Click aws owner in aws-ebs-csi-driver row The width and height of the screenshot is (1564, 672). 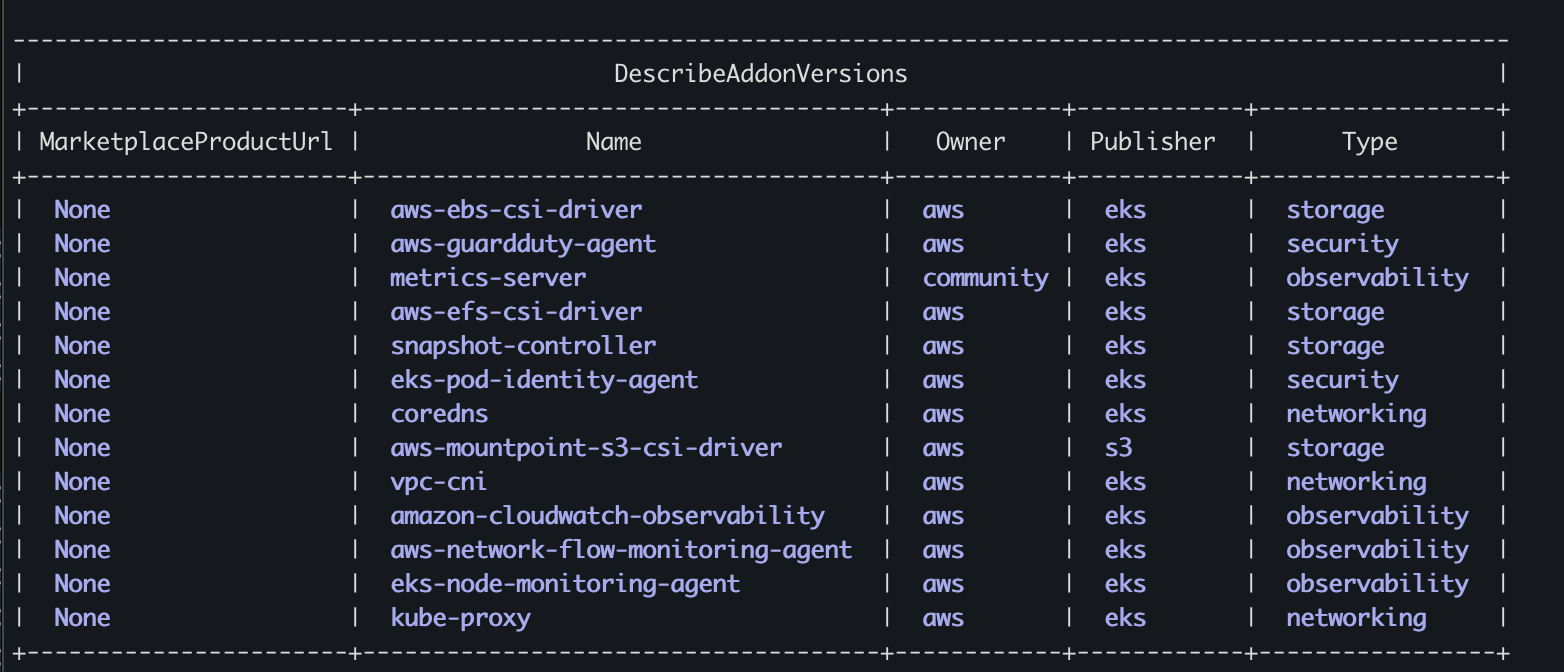click(x=943, y=210)
